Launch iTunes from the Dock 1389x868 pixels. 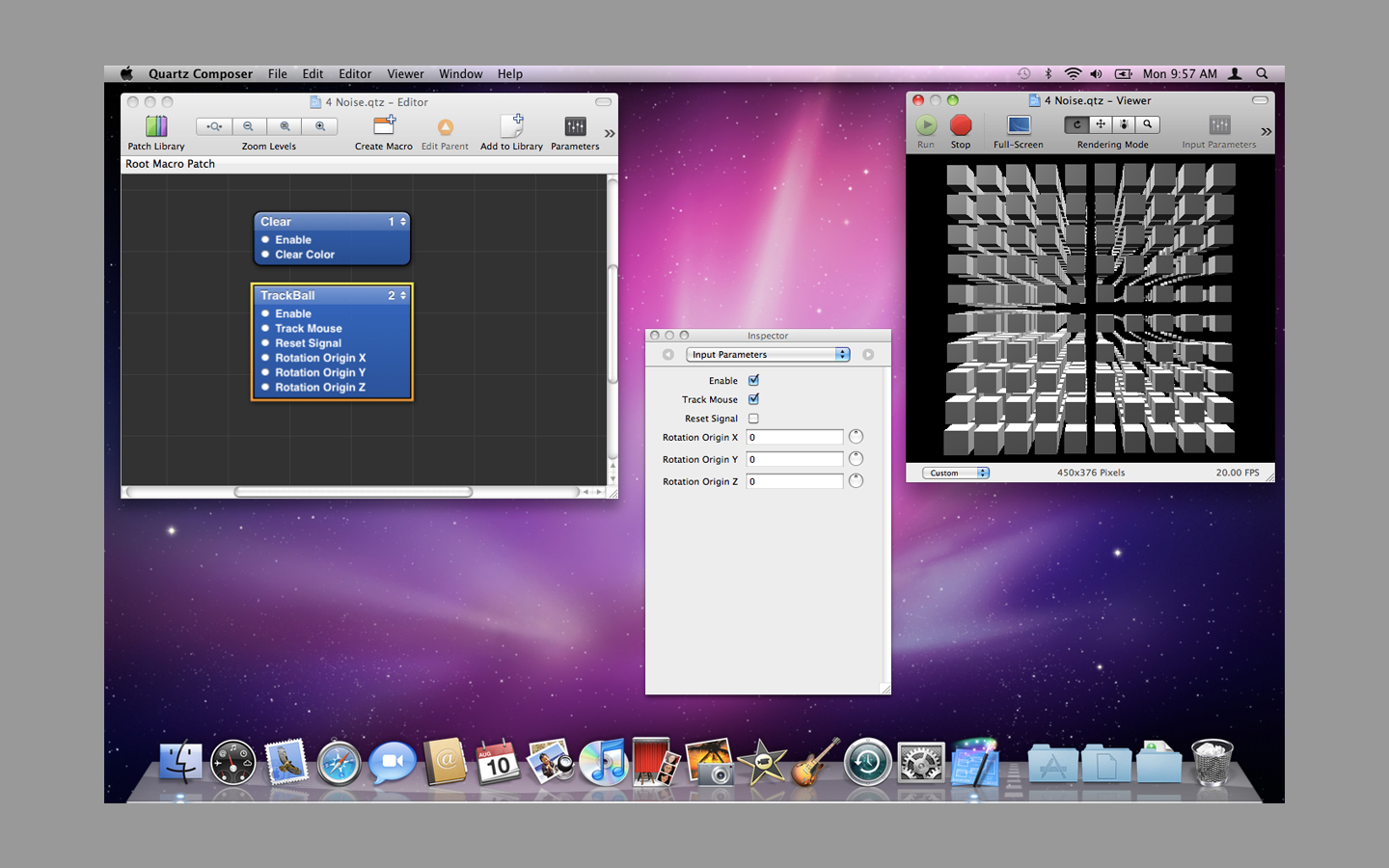[x=604, y=761]
